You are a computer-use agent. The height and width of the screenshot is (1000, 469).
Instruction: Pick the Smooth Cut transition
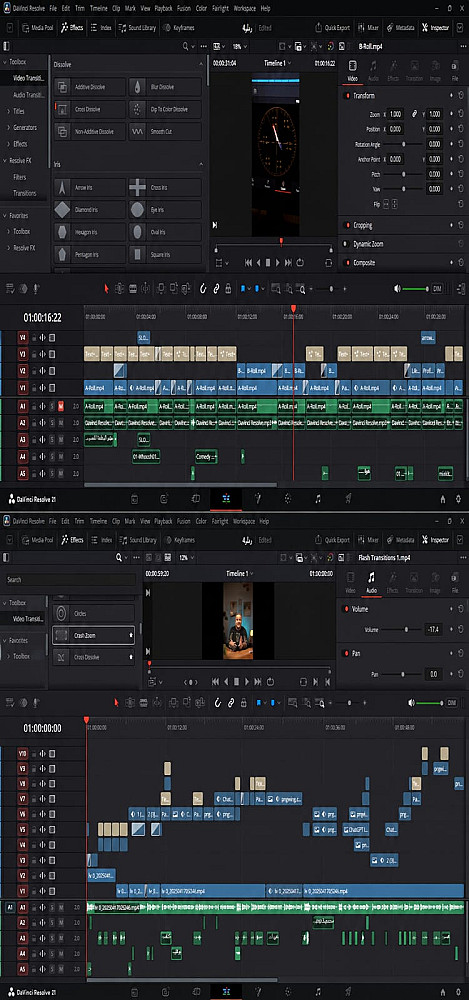pyautogui.click(x=165, y=131)
